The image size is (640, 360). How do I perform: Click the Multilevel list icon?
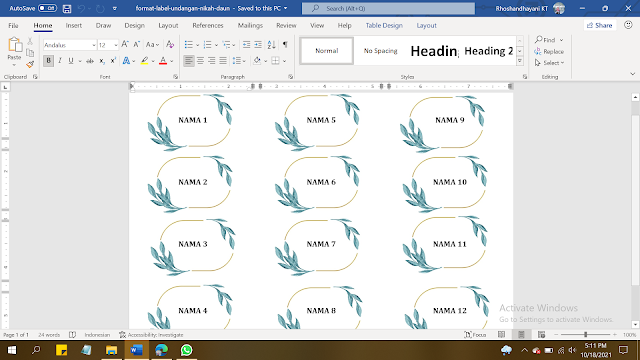coord(226,44)
